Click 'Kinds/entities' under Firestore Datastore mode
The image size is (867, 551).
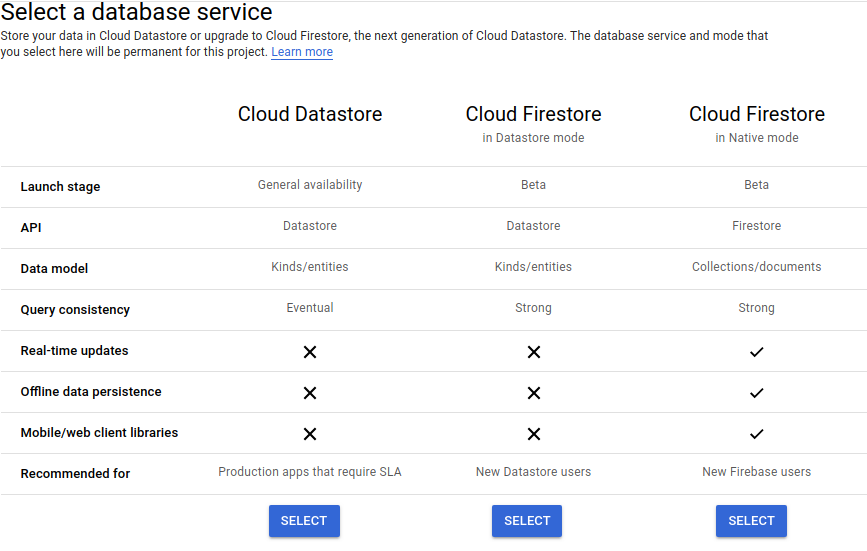(533, 266)
